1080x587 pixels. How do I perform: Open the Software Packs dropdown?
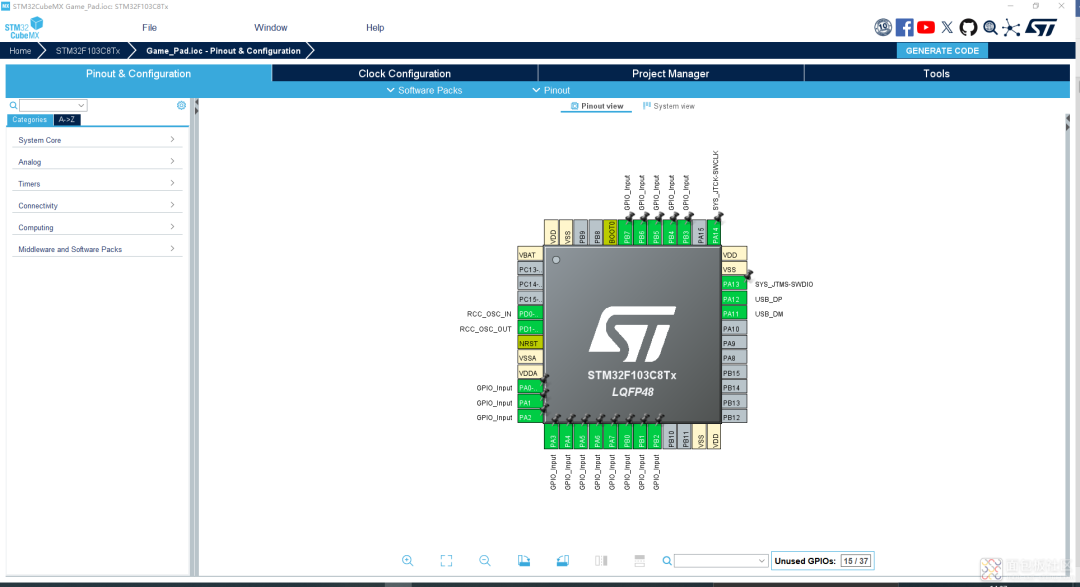pyautogui.click(x=424, y=90)
